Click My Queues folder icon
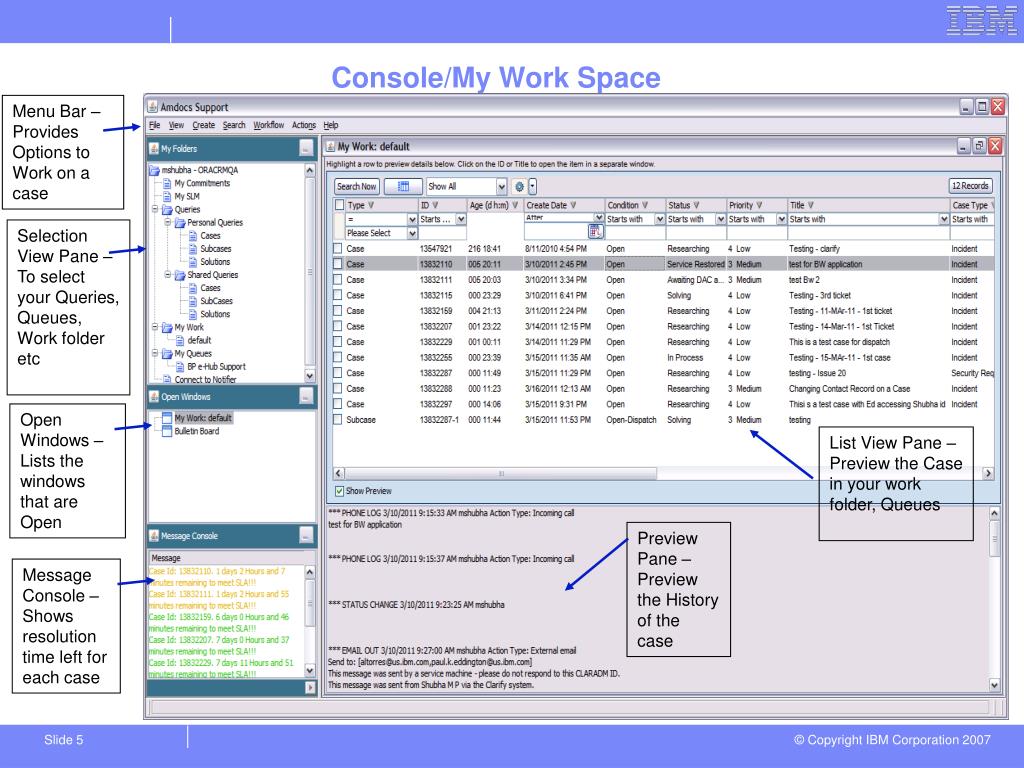Screen dimensions: 1024x768 pos(167,353)
